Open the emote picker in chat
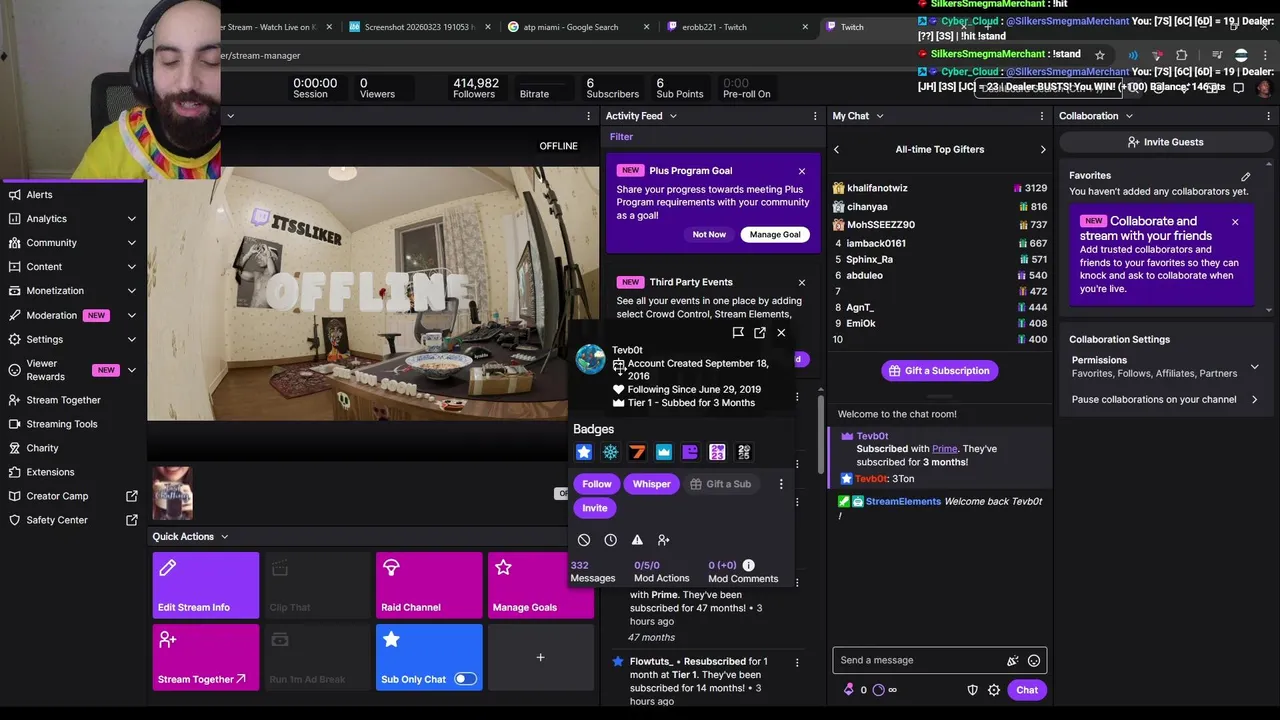 (1034, 660)
